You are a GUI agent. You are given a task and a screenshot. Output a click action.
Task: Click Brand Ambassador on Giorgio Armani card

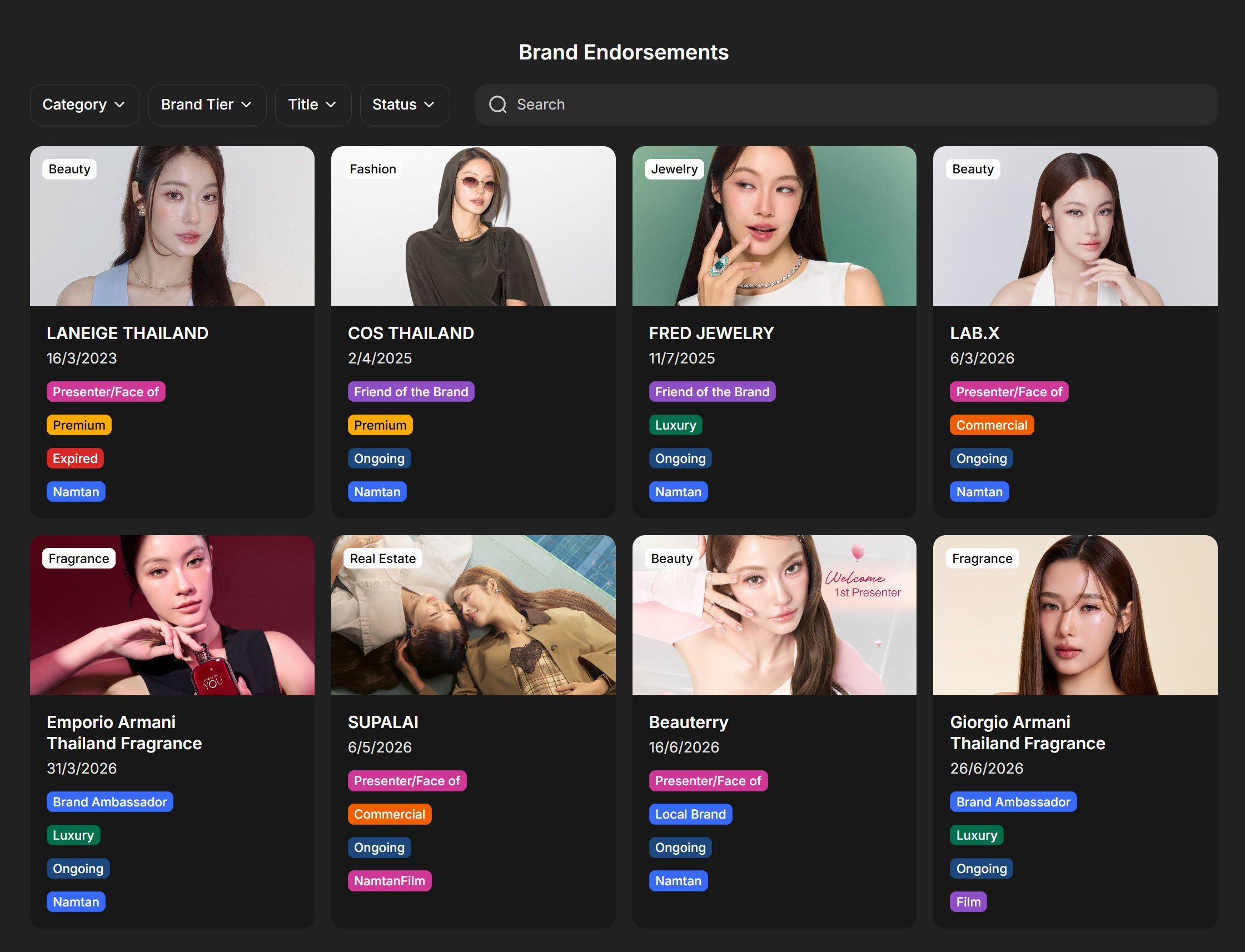[1013, 802]
